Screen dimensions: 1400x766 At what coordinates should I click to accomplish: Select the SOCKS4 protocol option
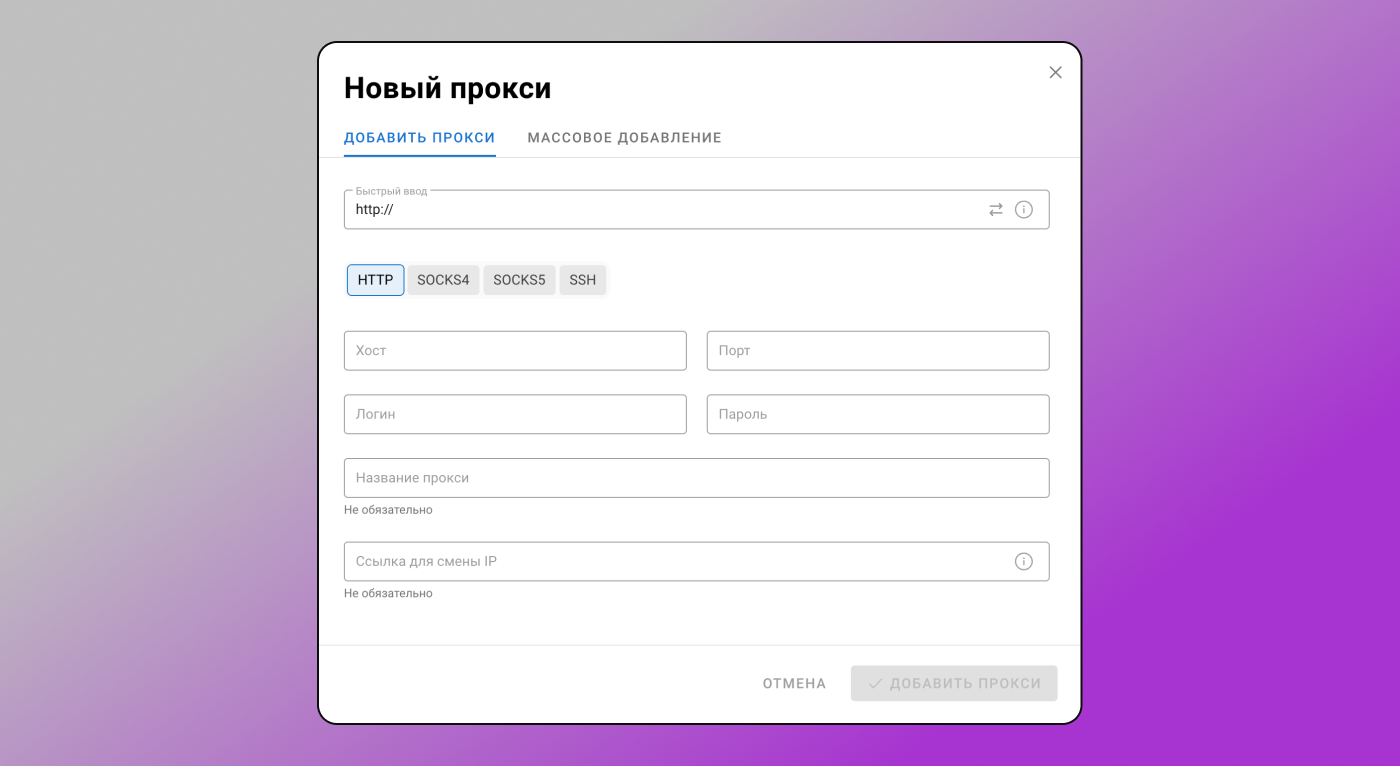click(443, 280)
